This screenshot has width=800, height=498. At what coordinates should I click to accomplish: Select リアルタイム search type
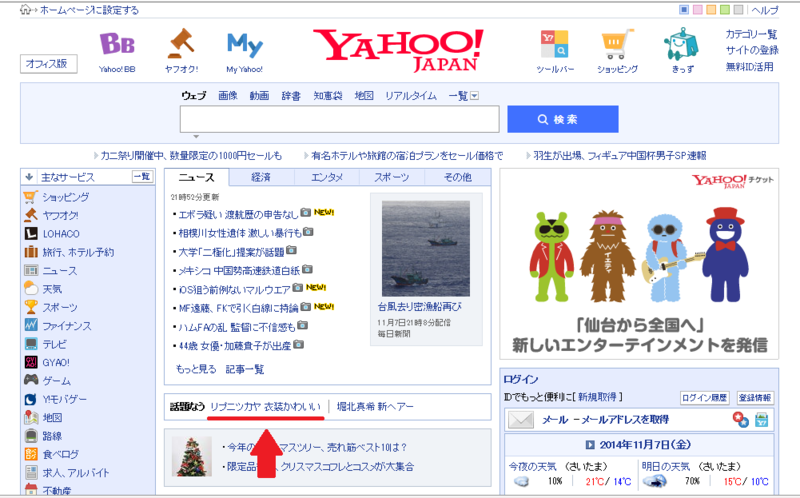click(411, 95)
